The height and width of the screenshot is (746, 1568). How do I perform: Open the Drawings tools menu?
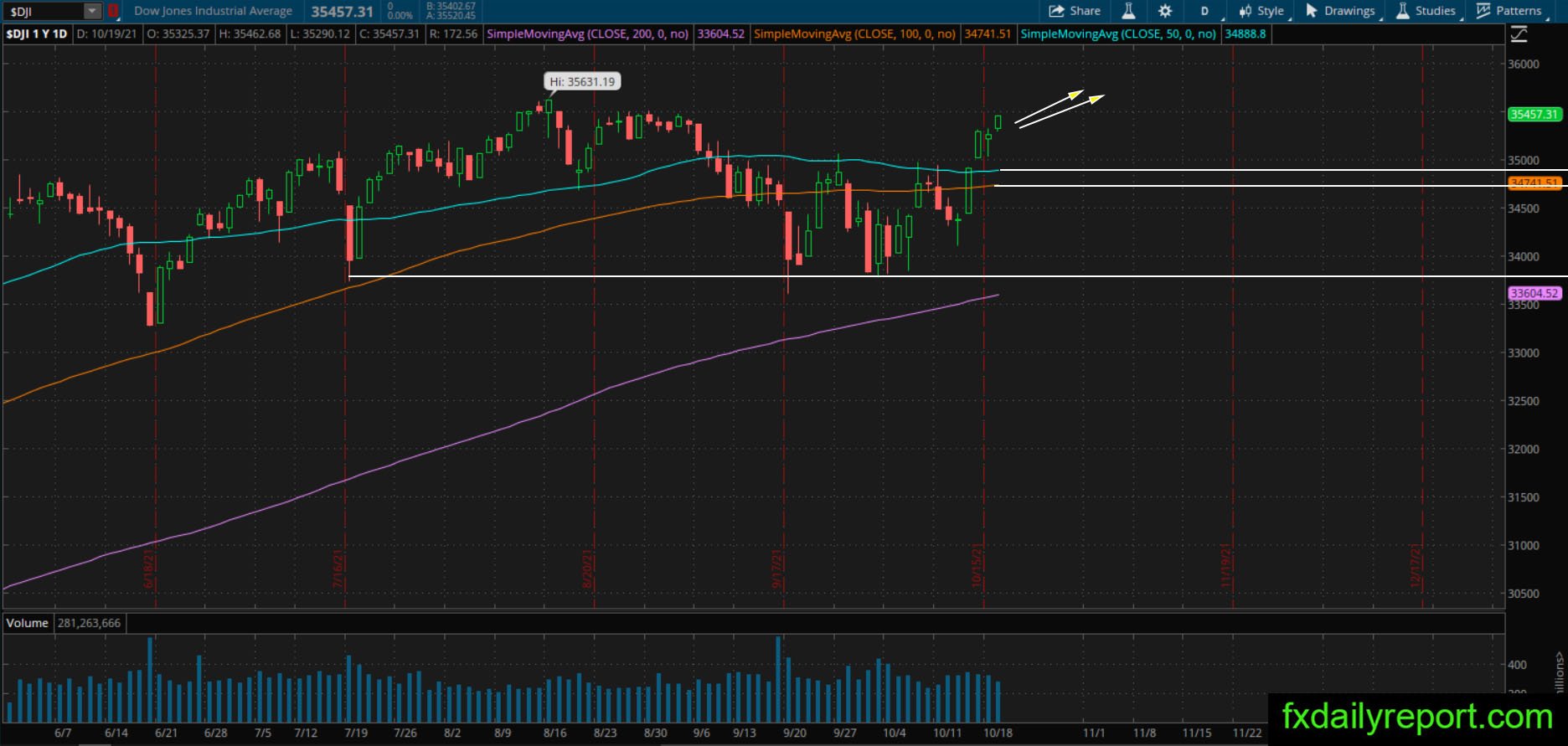pos(1340,11)
